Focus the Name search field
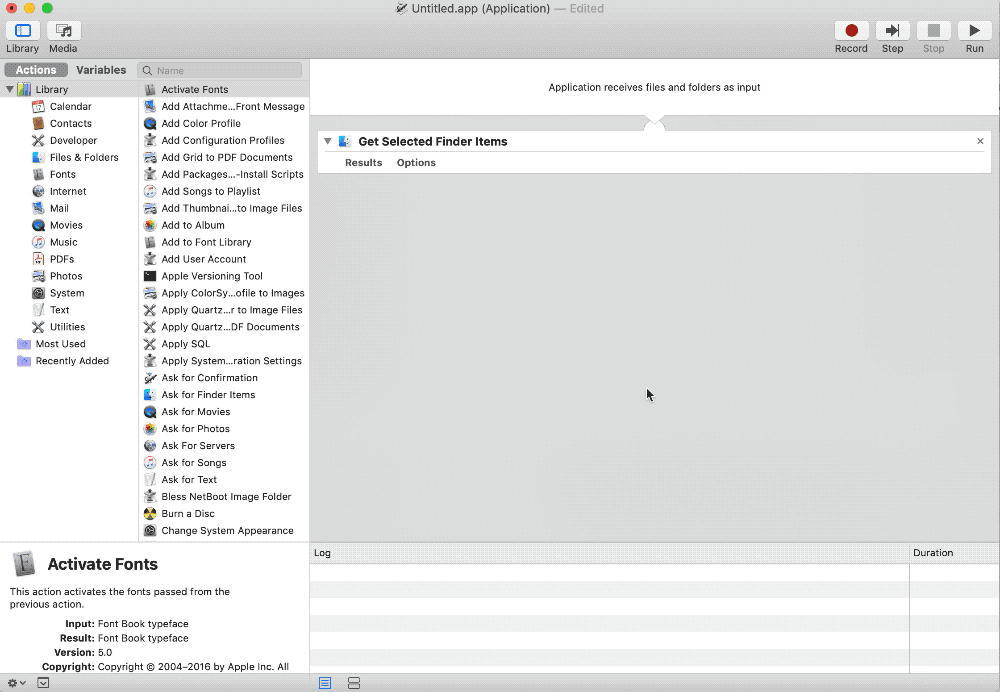 221,70
